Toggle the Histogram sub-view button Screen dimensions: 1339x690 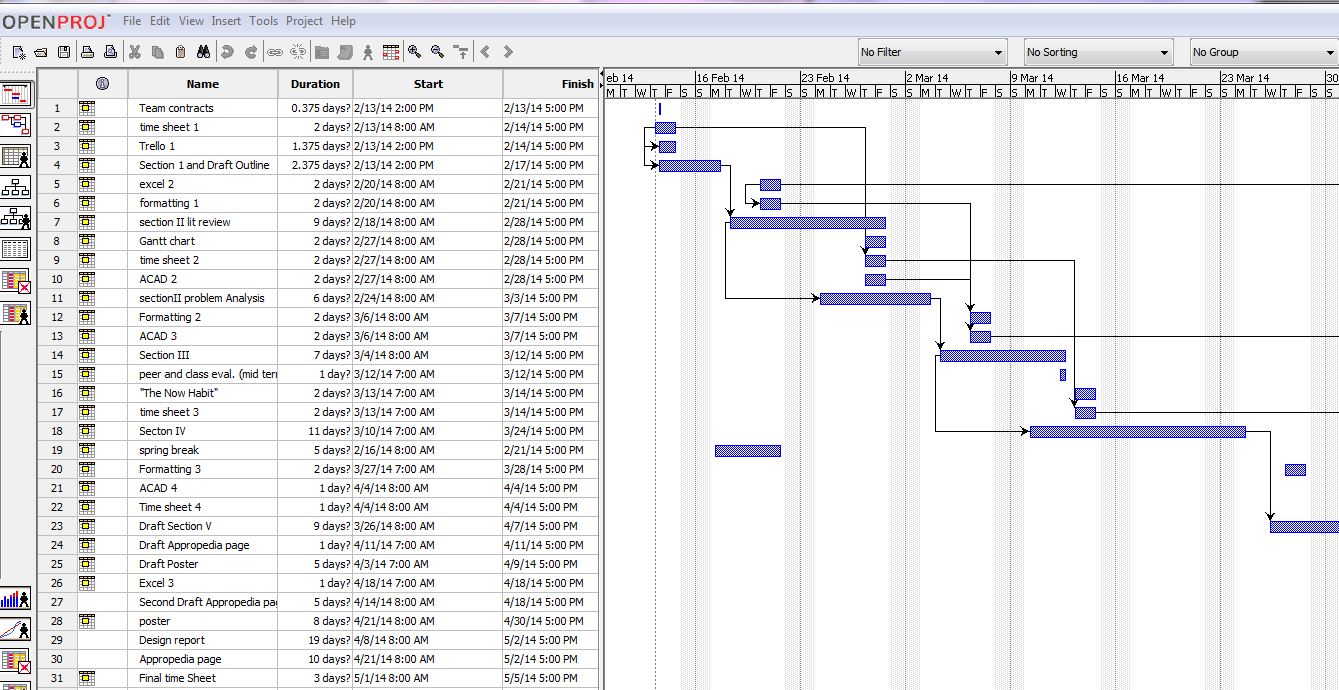coord(16,600)
